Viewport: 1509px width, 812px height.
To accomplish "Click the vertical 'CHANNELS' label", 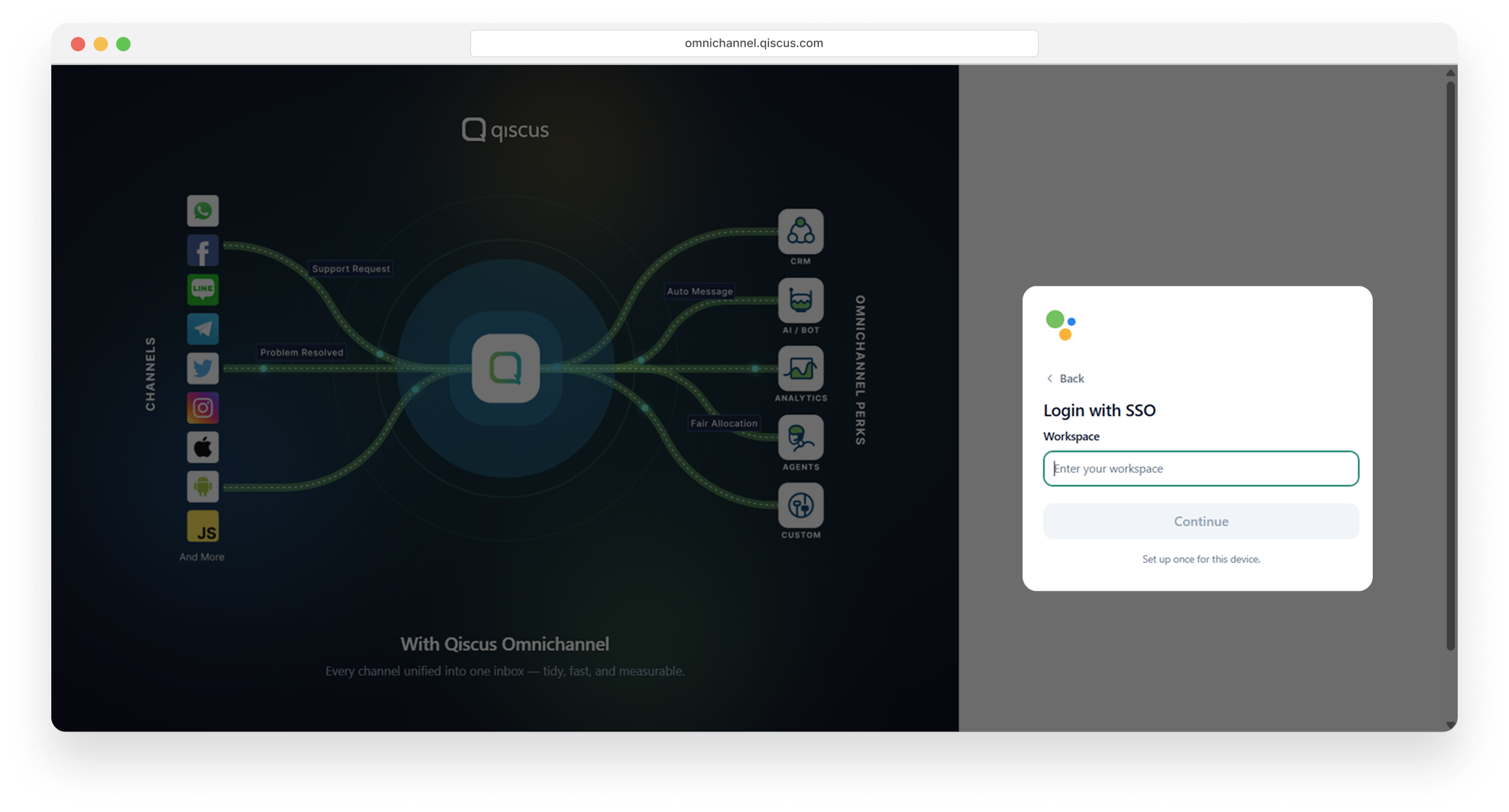I will tap(150, 373).
